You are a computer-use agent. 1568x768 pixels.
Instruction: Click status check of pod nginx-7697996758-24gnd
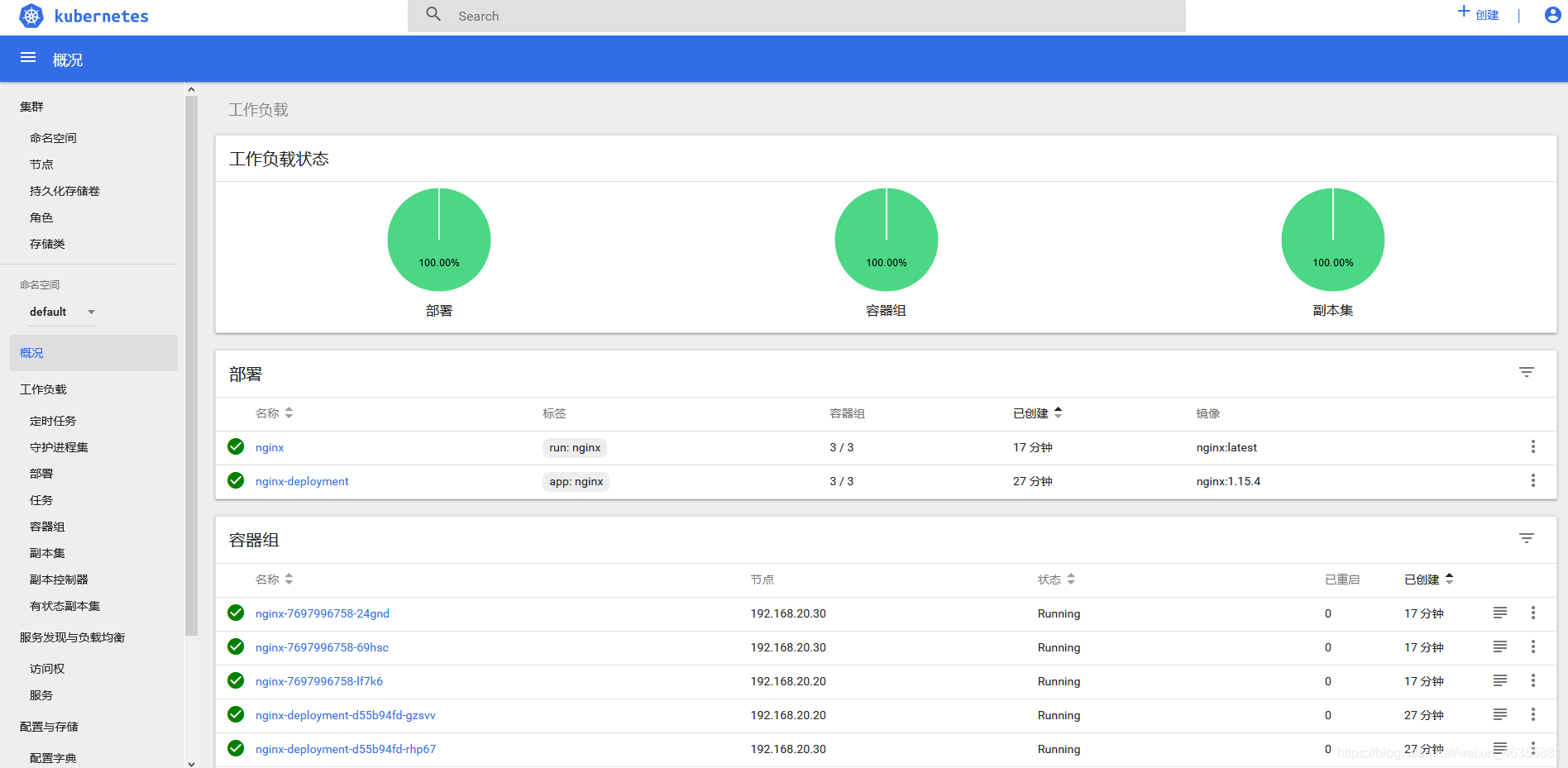click(236, 613)
